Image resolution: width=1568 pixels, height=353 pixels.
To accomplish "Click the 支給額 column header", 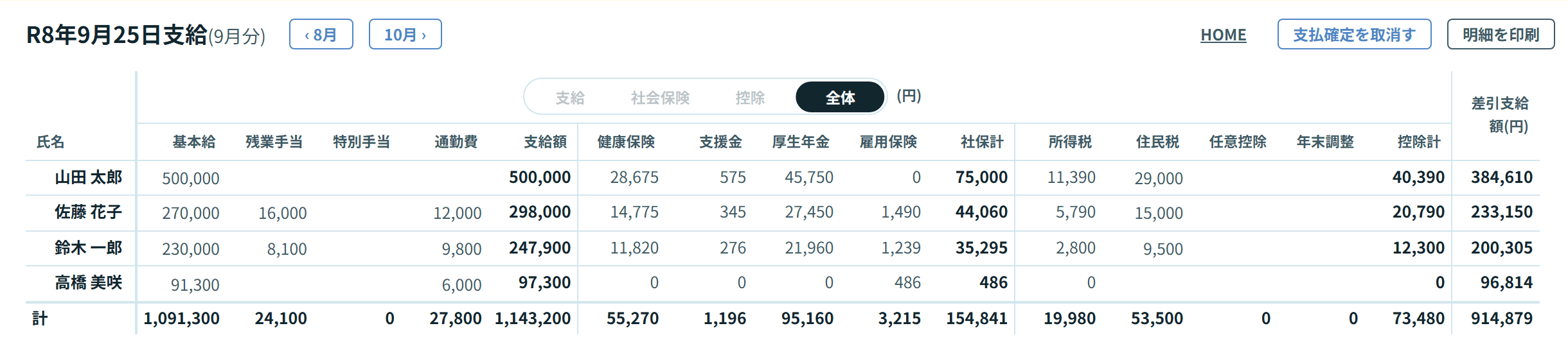I will 546,142.
